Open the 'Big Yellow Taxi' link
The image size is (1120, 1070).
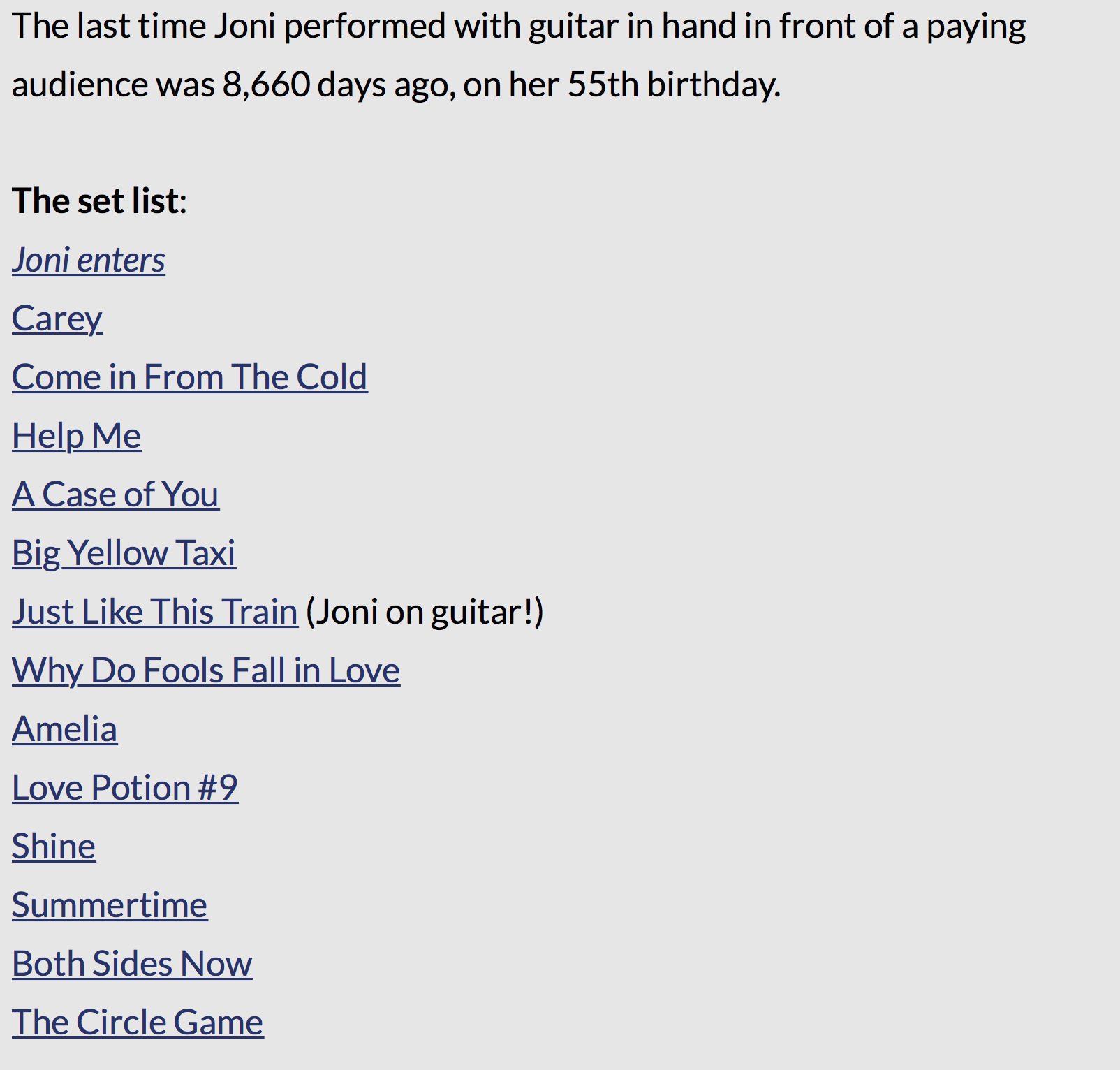[x=124, y=554]
